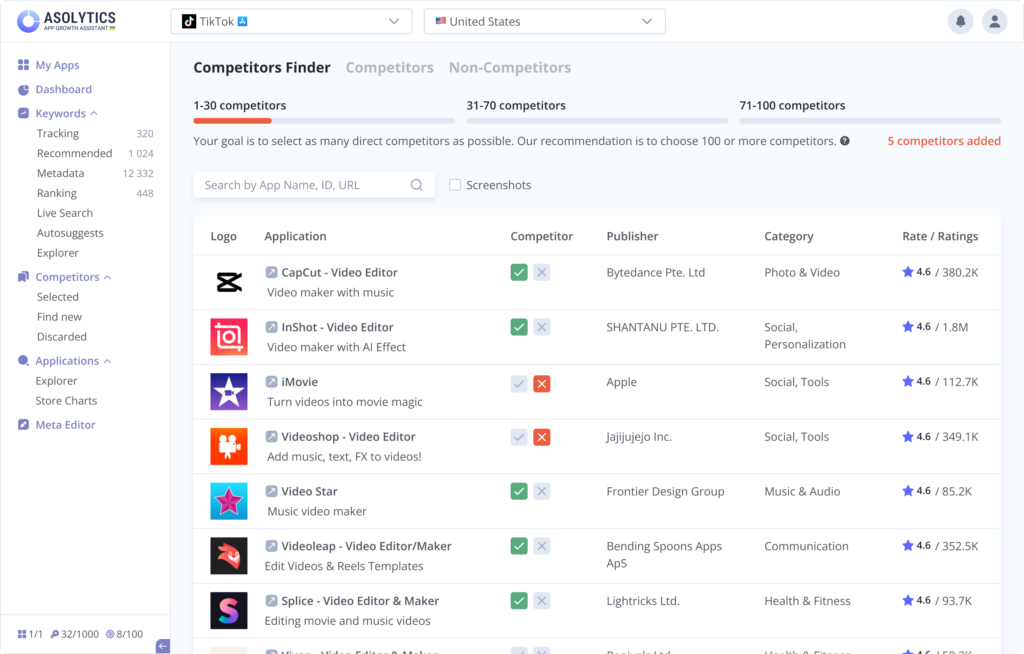Open the notifications bell icon
The image size is (1024, 654).
click(960, 22)
